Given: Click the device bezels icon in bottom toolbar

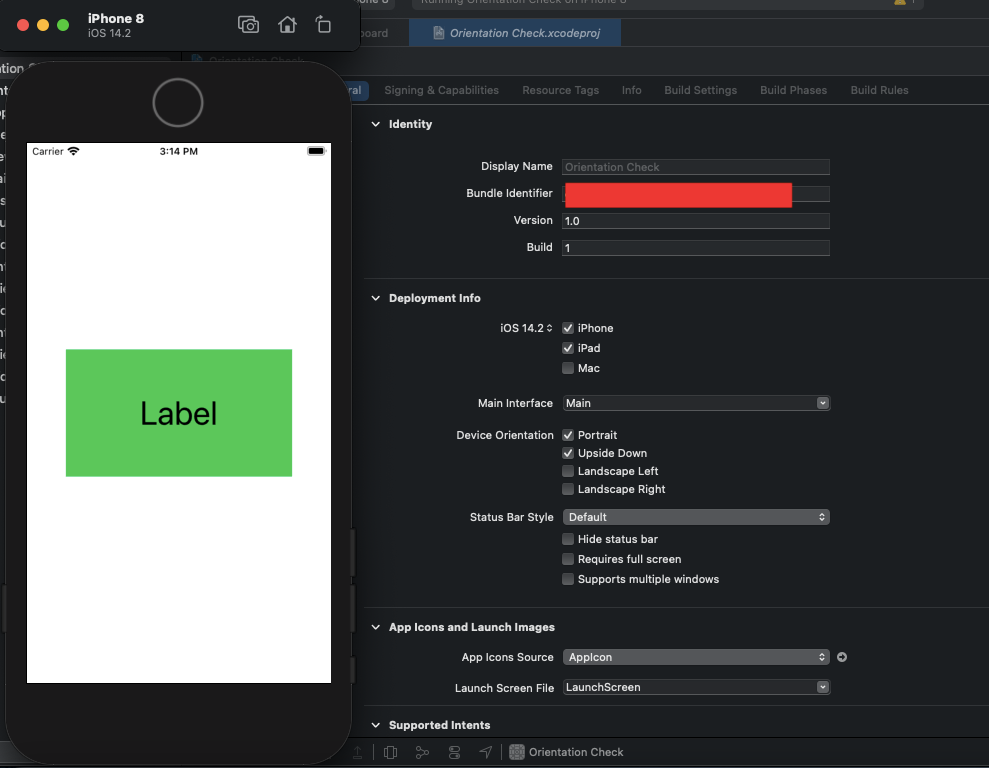Looking at the screenshot, I should [x=390, y=752].
